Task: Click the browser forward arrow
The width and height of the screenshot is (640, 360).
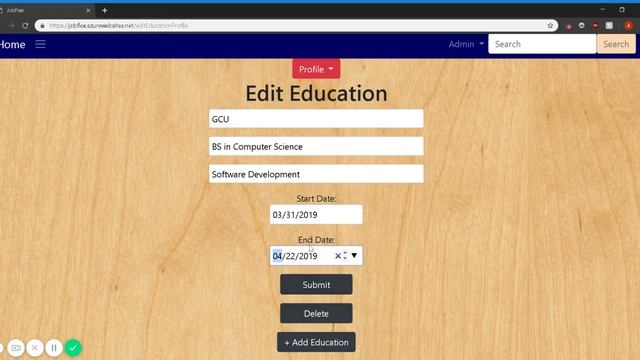Action: [x=11, y=26]
